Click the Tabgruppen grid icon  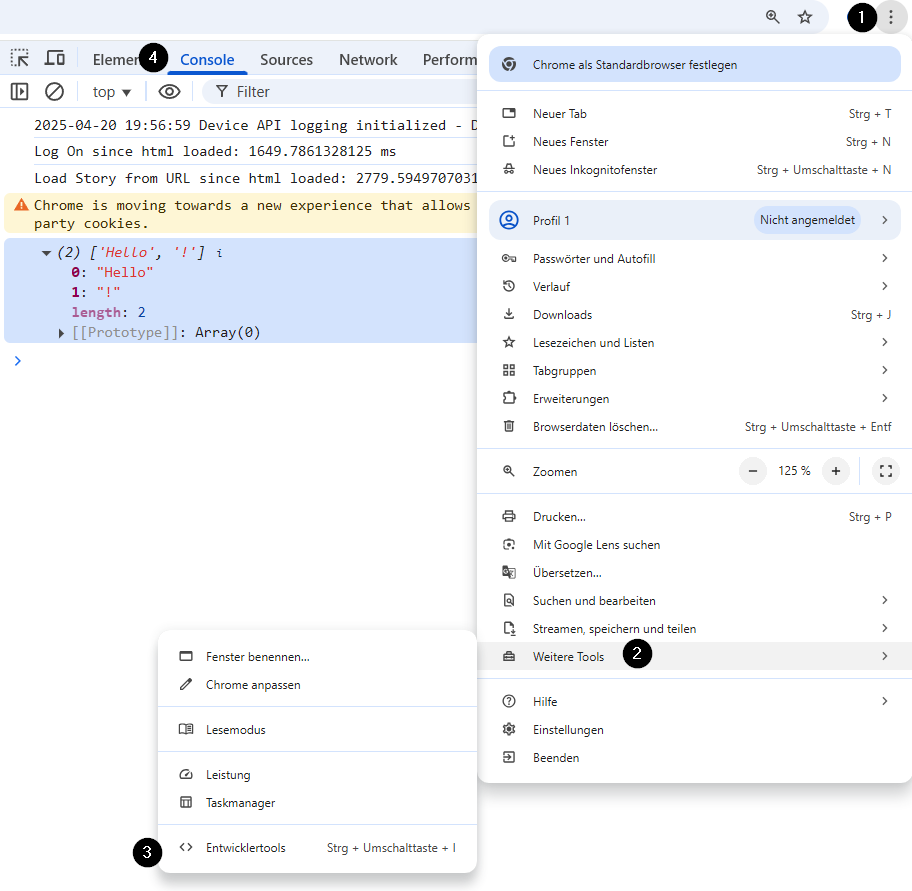point(509,370)
